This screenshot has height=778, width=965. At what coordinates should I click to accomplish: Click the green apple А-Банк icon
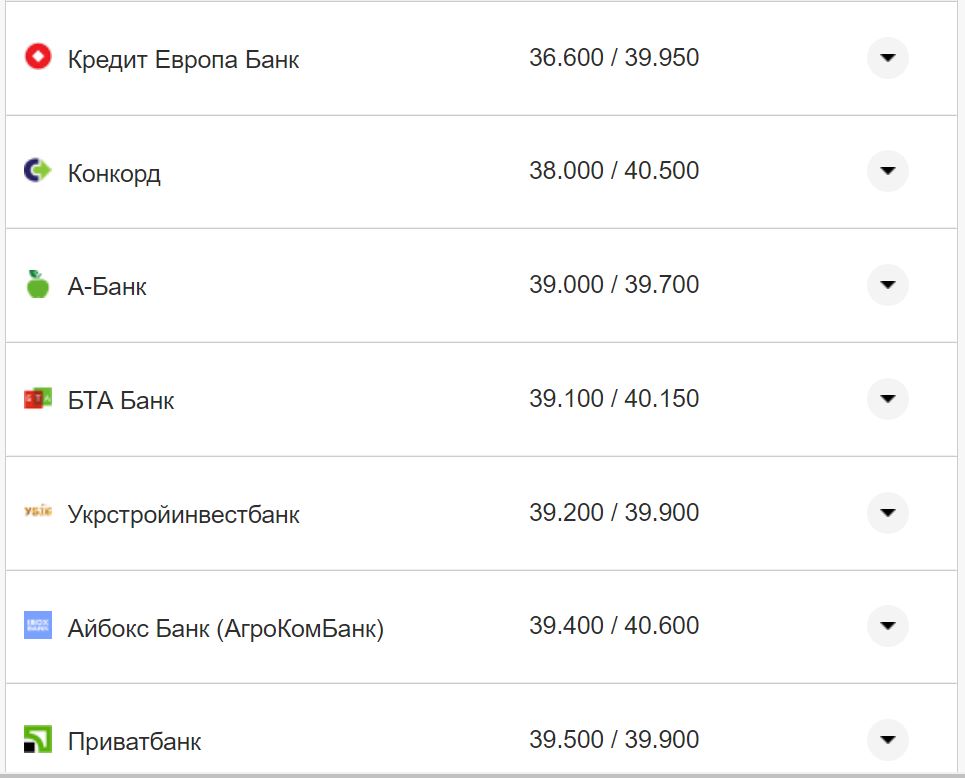pyautogui.click(x=37, y=285)
